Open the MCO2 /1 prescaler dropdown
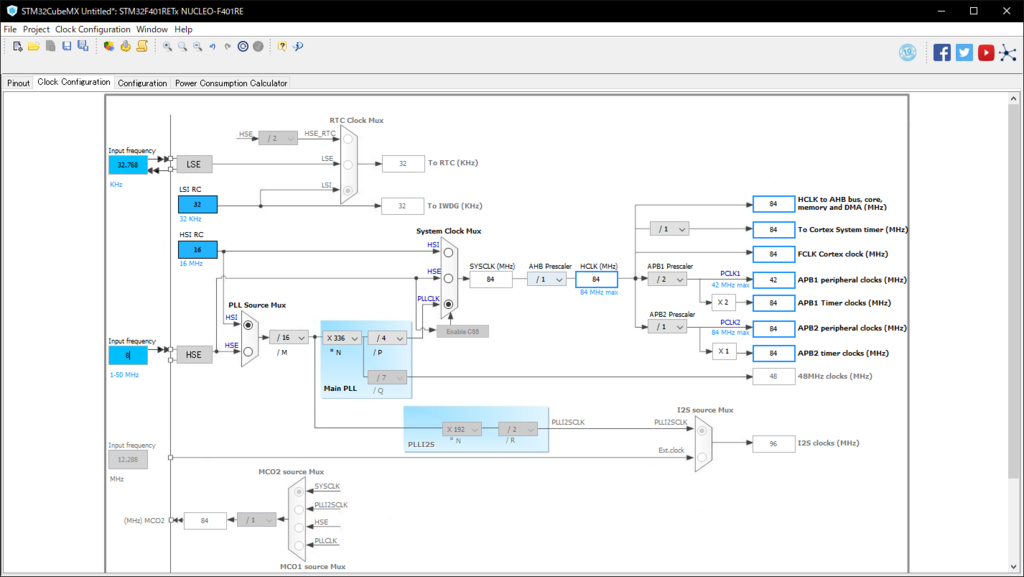 [x=257, y=520]
